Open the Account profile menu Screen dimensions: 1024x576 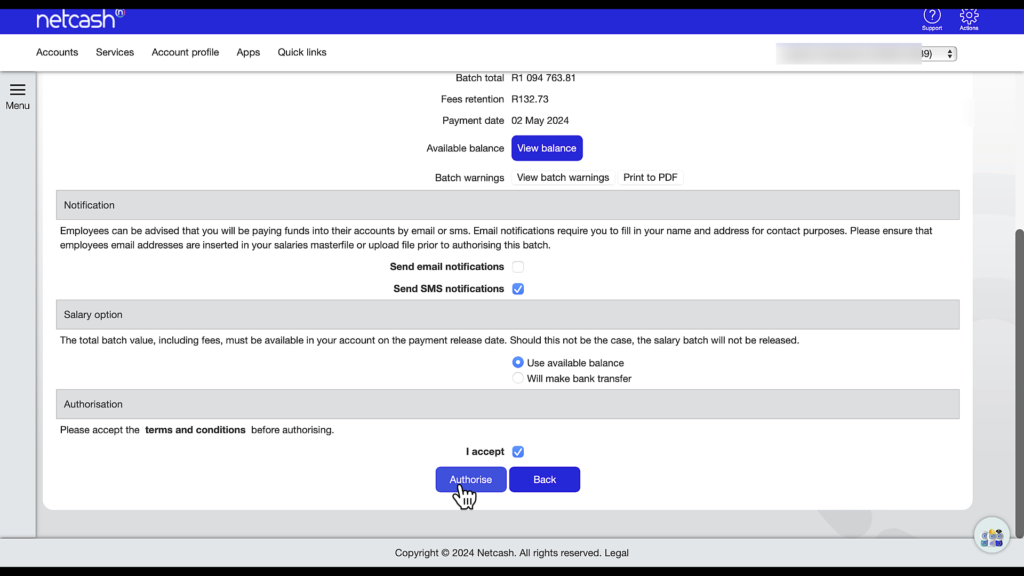[185, 52]
